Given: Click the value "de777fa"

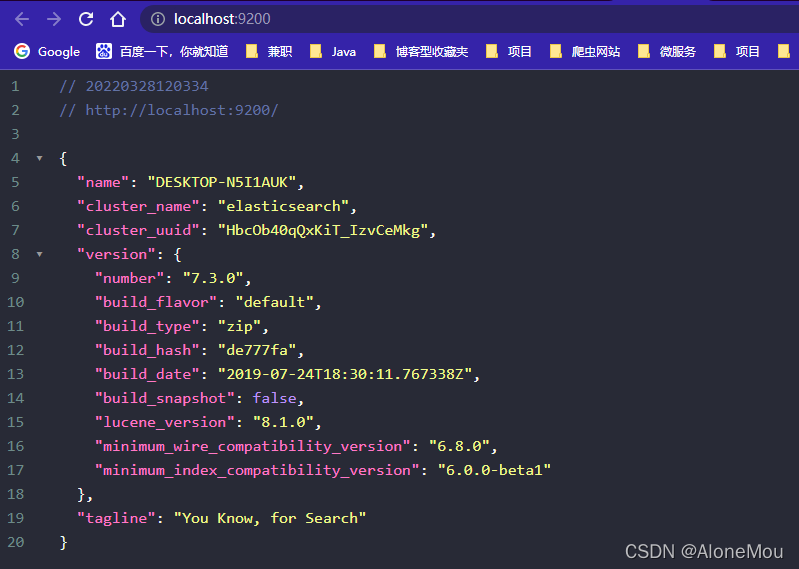Looking at the screenshot, I should pos(257,350).
